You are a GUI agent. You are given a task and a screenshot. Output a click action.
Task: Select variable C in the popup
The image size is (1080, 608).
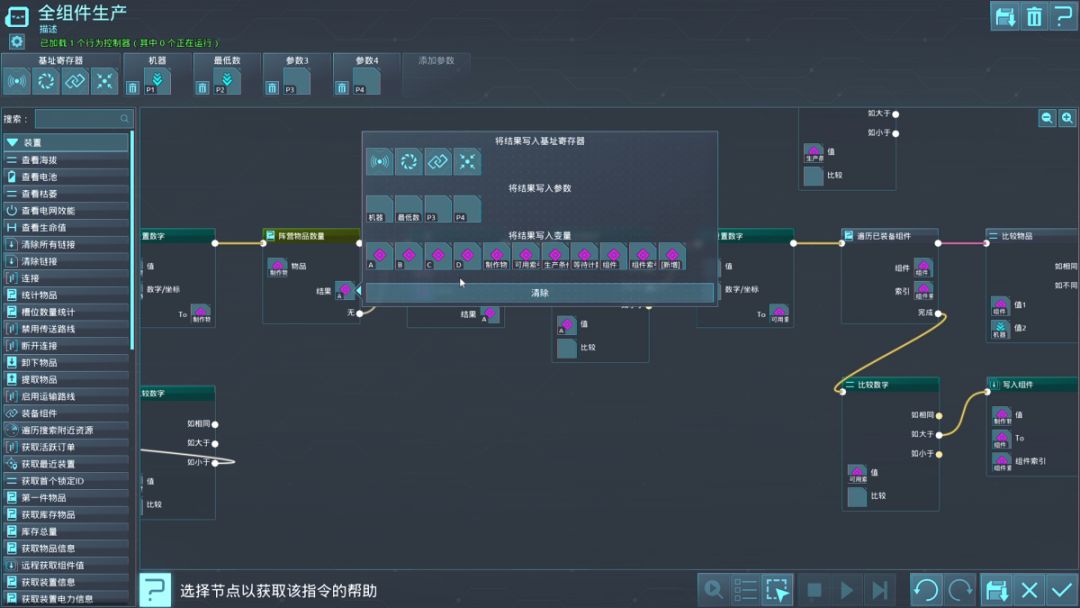438,256
